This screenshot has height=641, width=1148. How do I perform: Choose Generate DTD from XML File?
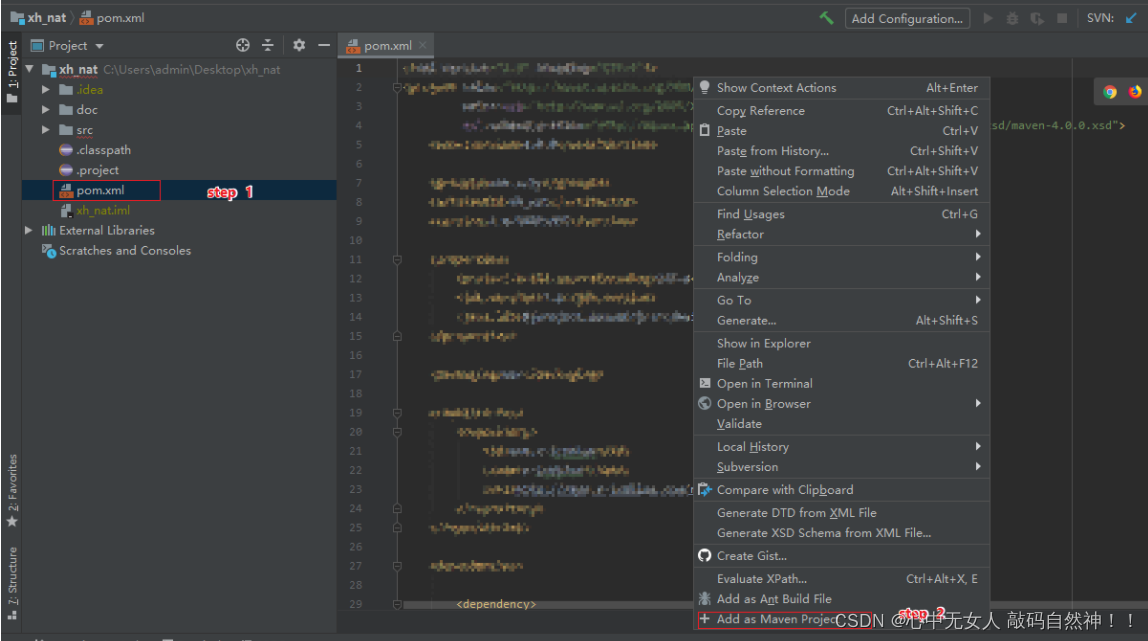pos(841,513)
